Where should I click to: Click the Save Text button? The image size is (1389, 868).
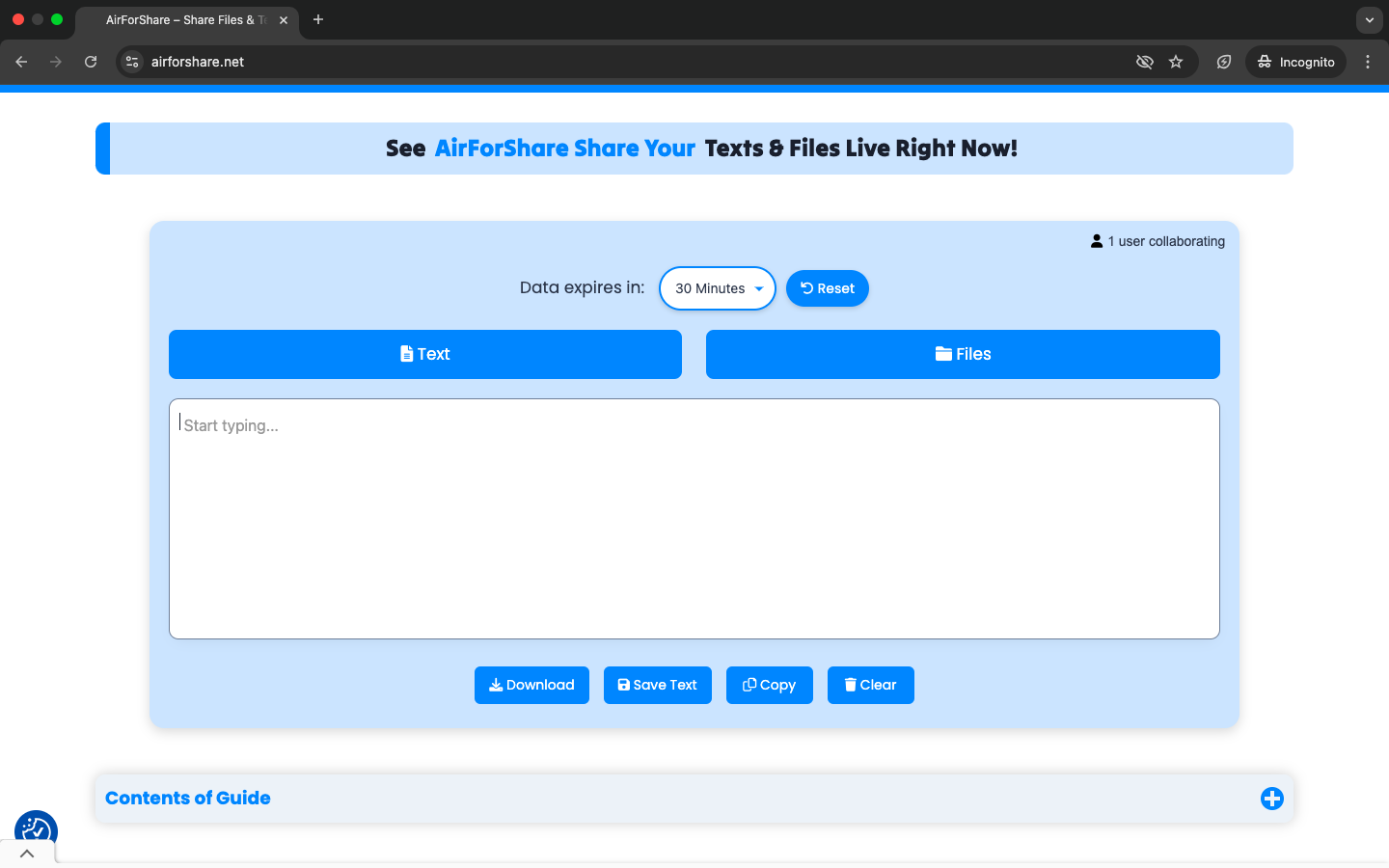click(658, 685)
